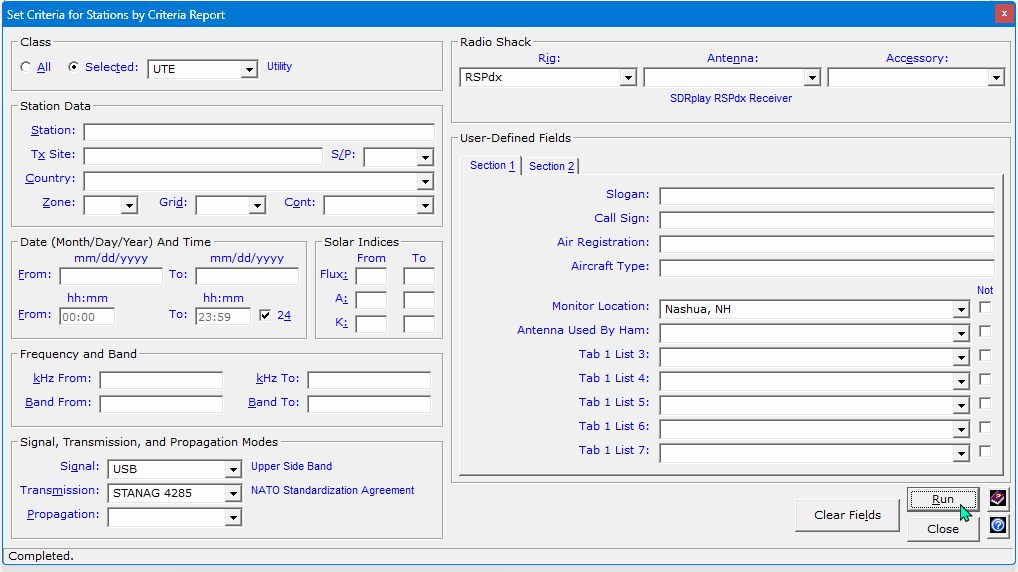Select the All class radio button

27,68
